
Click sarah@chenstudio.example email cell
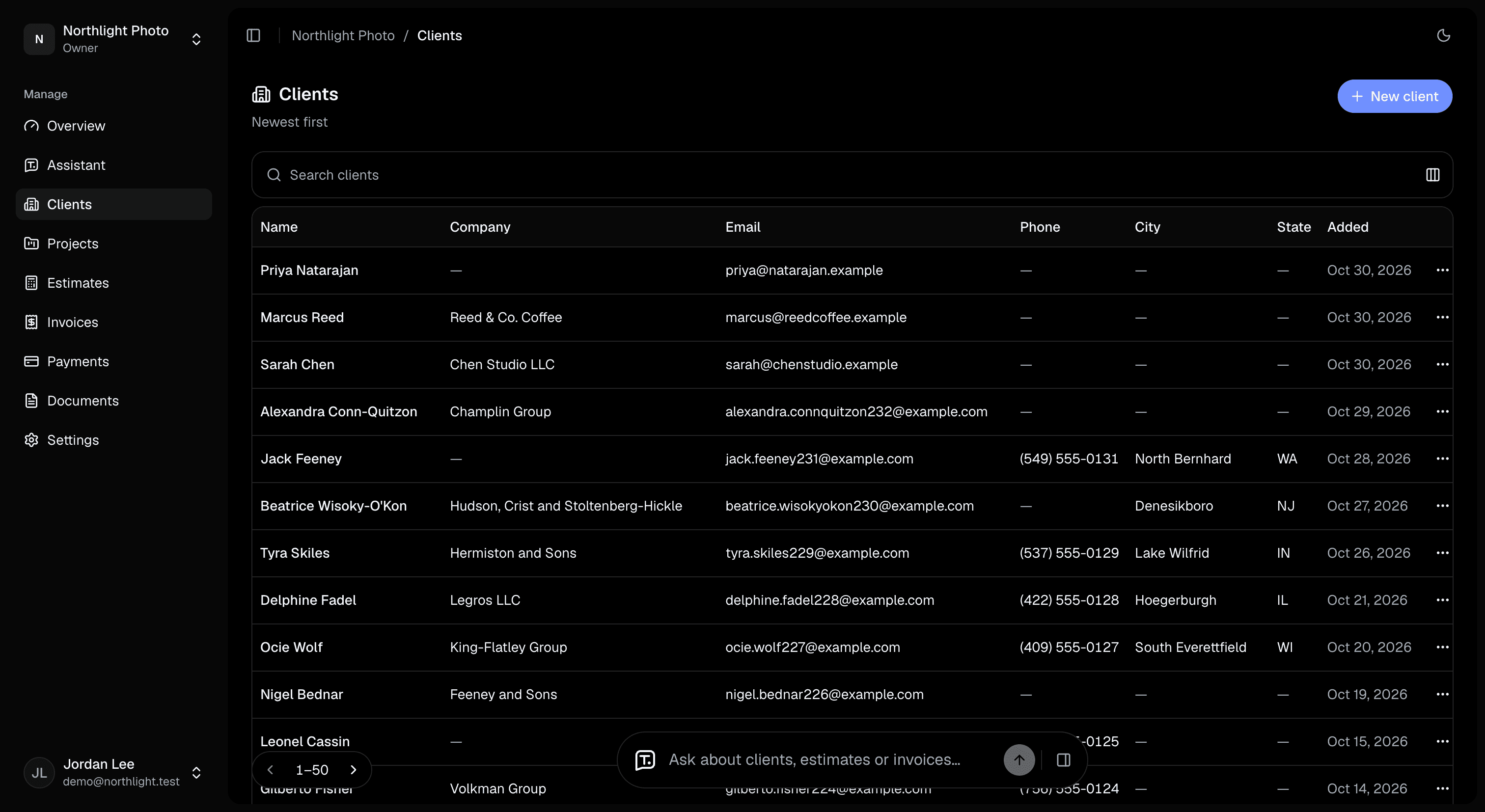(x=811, y=365)
